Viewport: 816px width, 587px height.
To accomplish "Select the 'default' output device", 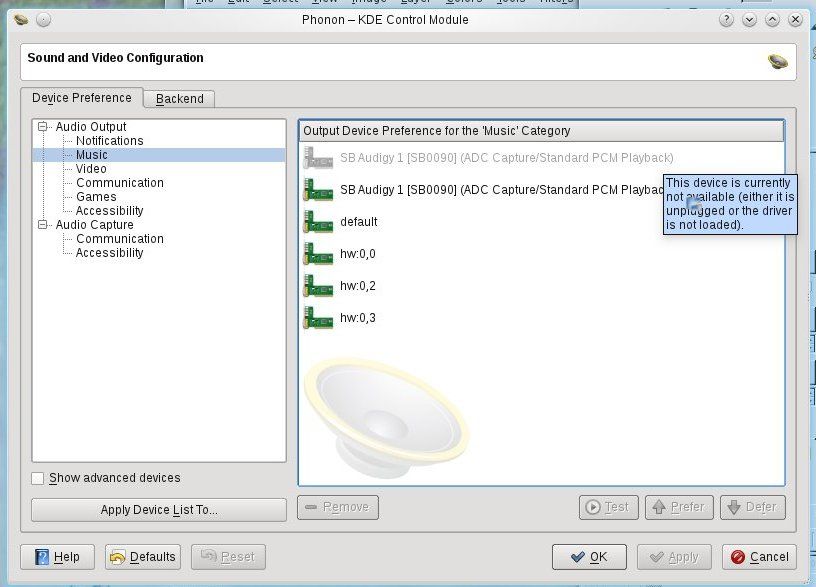I will coord(542,222).
